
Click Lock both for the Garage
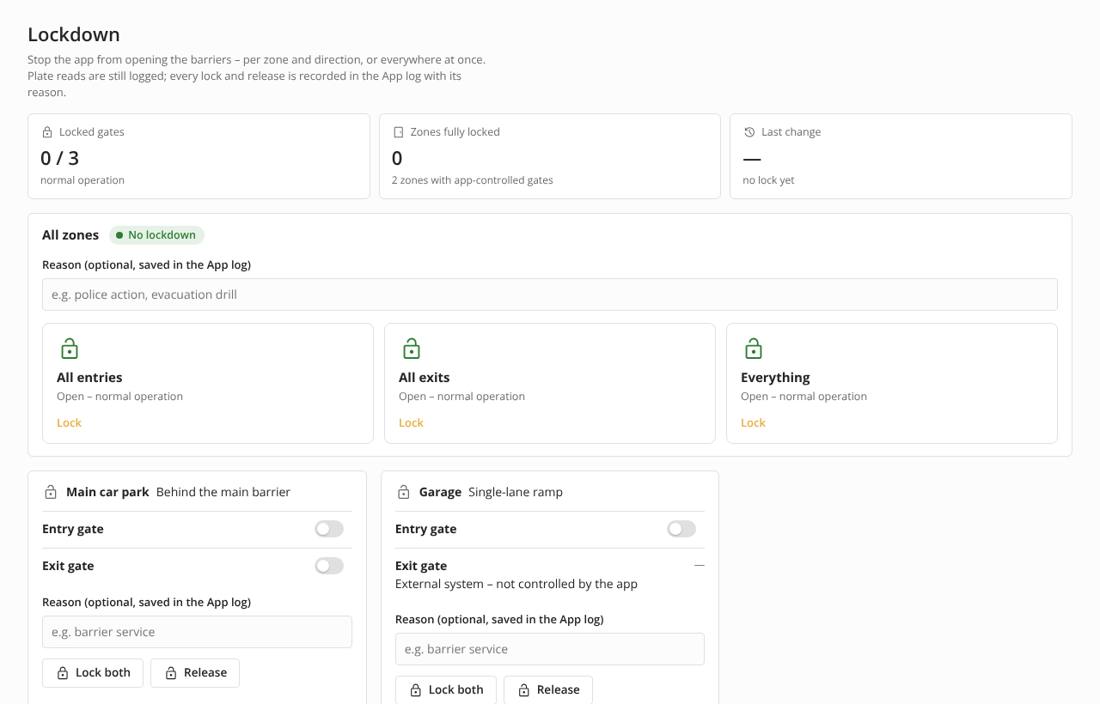(445, 690)
